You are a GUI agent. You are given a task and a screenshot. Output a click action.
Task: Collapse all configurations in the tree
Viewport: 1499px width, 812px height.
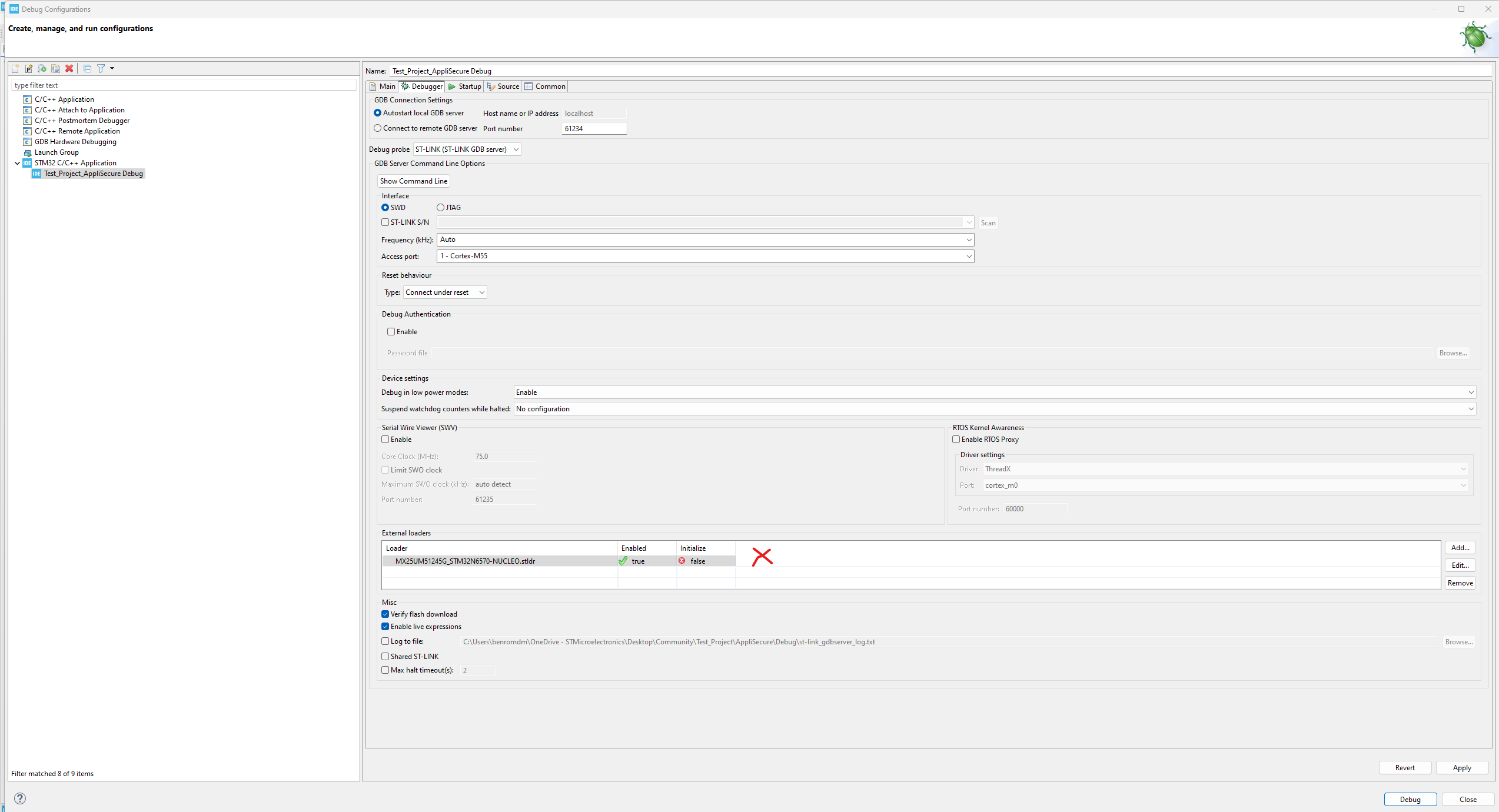[x=87, y=68]
